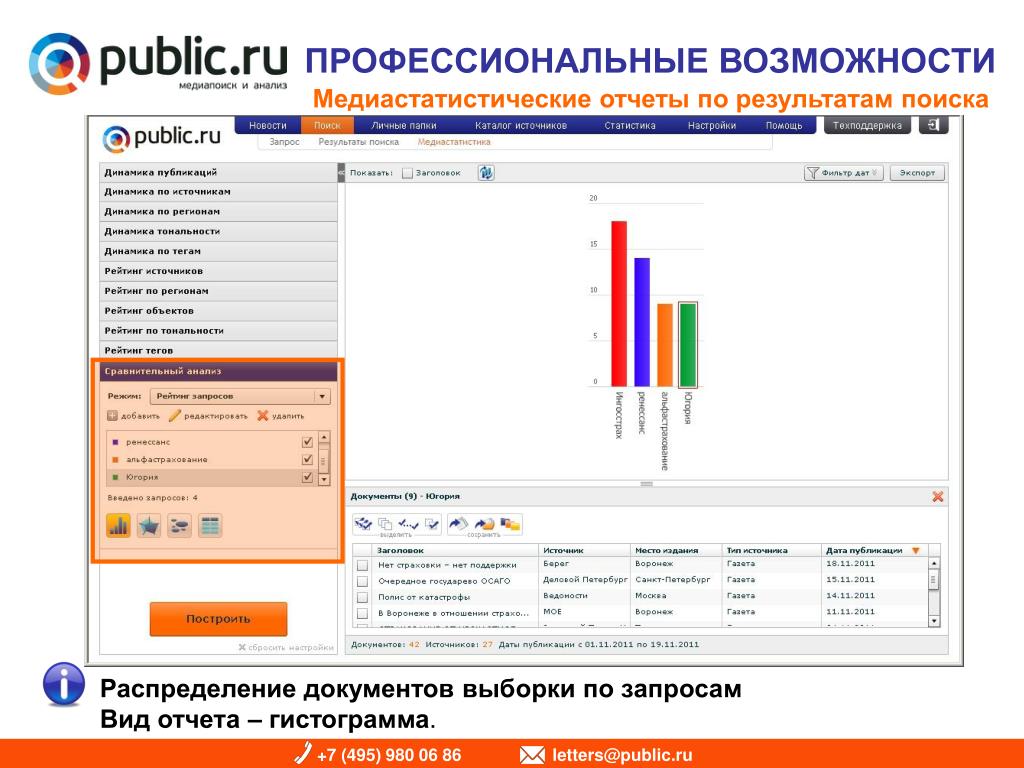Viewport: 1024px width, 768px height.
Task: Switch to the 'Результаты поиска' sub-tab
Action: click(359, 142)
